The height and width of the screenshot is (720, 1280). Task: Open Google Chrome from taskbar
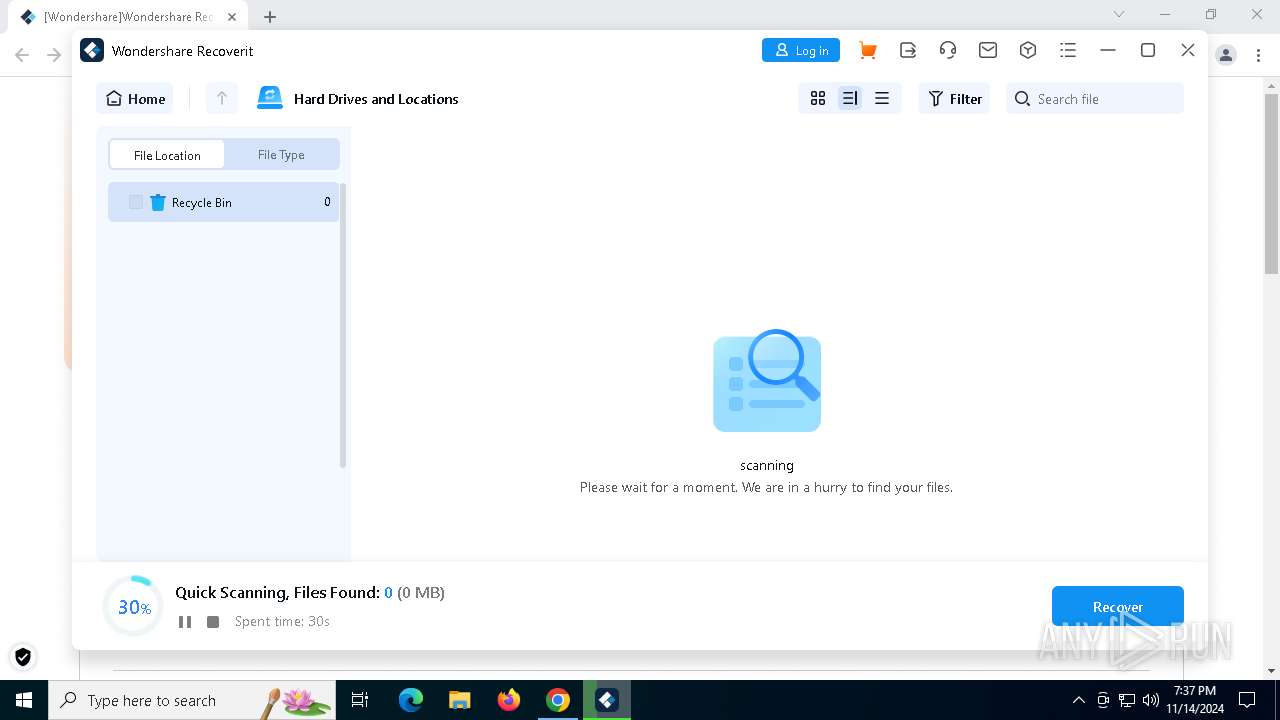(x=558, y=700)
